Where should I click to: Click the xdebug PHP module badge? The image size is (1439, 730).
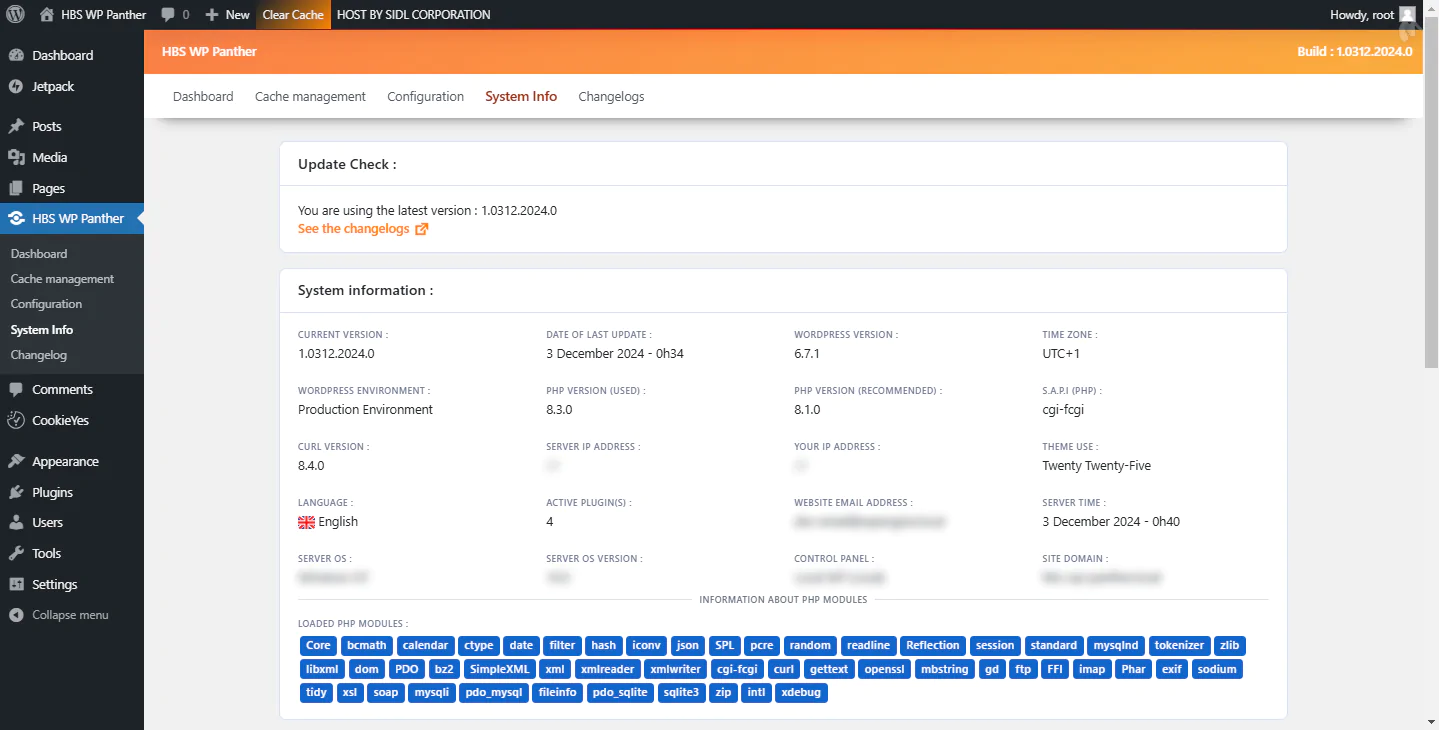coord(802,692)
